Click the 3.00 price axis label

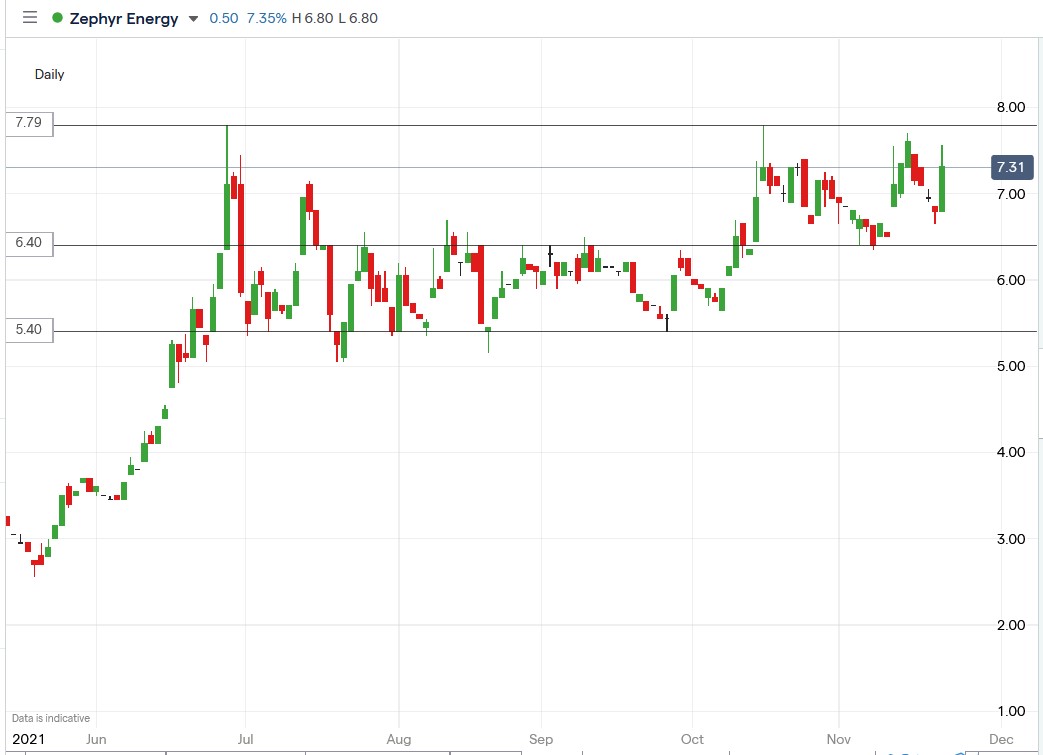tap(1010, 539)
